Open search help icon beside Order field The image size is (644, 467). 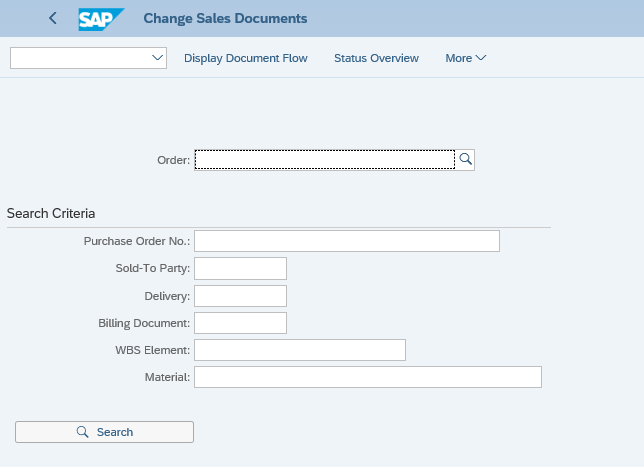coord(465,160)
